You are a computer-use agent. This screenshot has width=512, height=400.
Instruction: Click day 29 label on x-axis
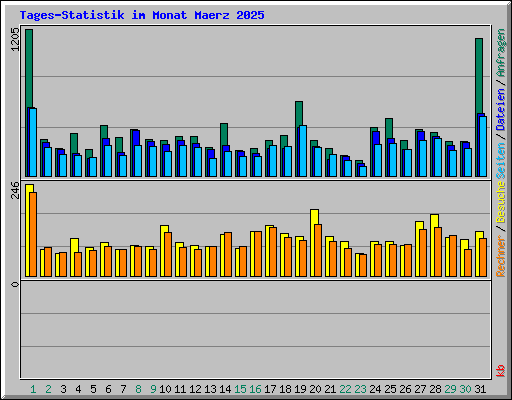tap(450, 389)
